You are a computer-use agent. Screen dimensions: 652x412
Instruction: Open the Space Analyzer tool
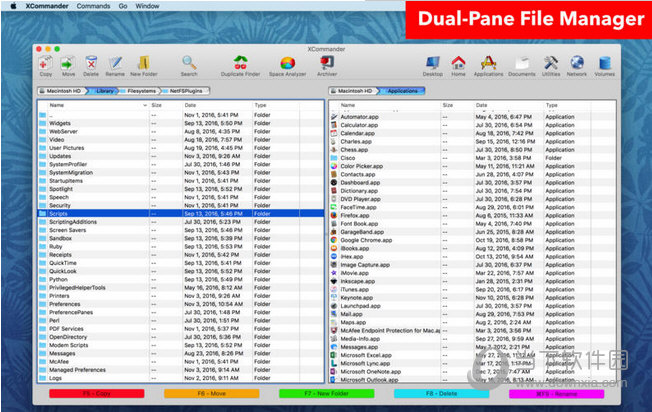(x=287, y=66)
